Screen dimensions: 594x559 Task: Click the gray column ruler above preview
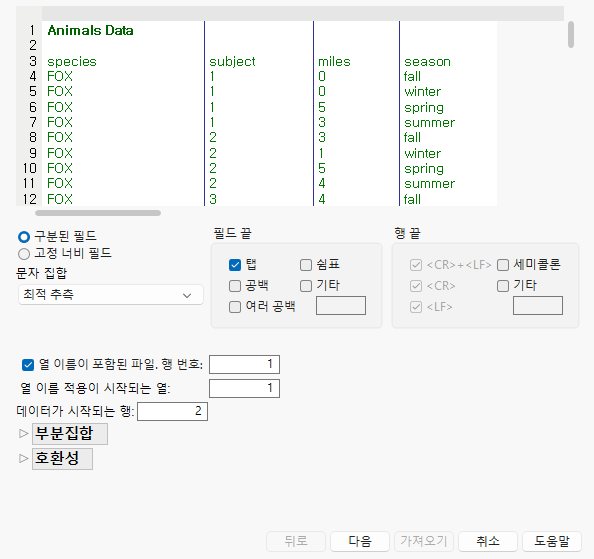pyautogui.click(x=303, y=13)
